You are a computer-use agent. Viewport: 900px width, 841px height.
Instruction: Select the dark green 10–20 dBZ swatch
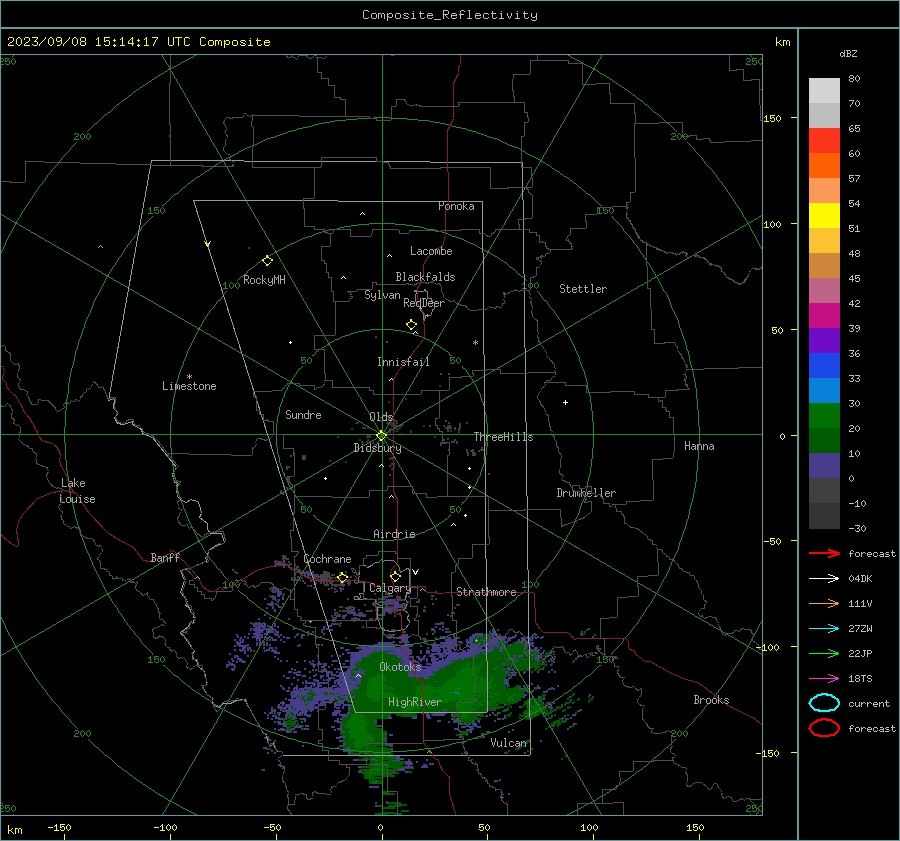(824, 440)
